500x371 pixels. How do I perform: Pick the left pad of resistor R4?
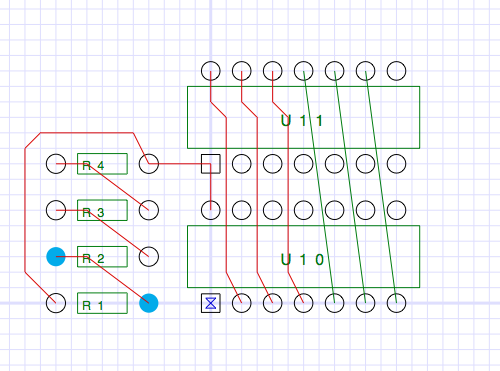[x=56, y=164]
